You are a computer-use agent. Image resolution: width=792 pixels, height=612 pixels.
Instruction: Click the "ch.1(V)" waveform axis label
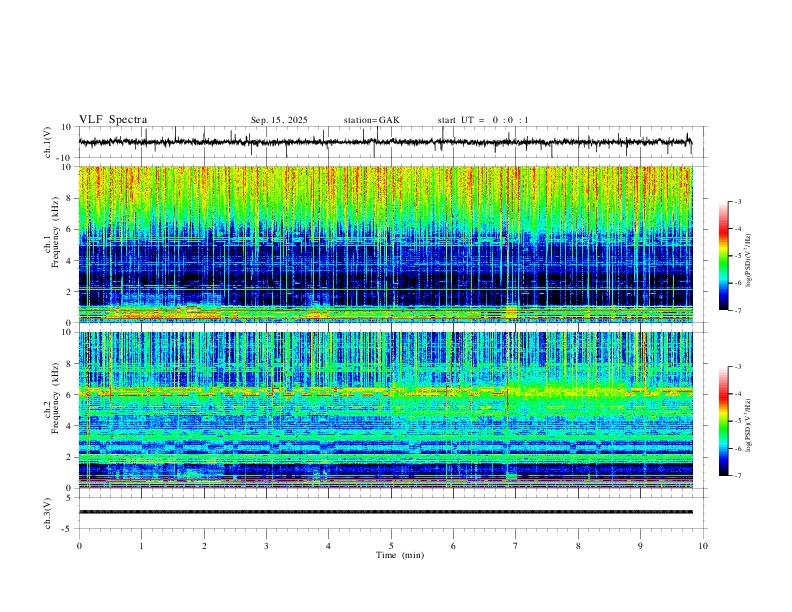point(48,142)
